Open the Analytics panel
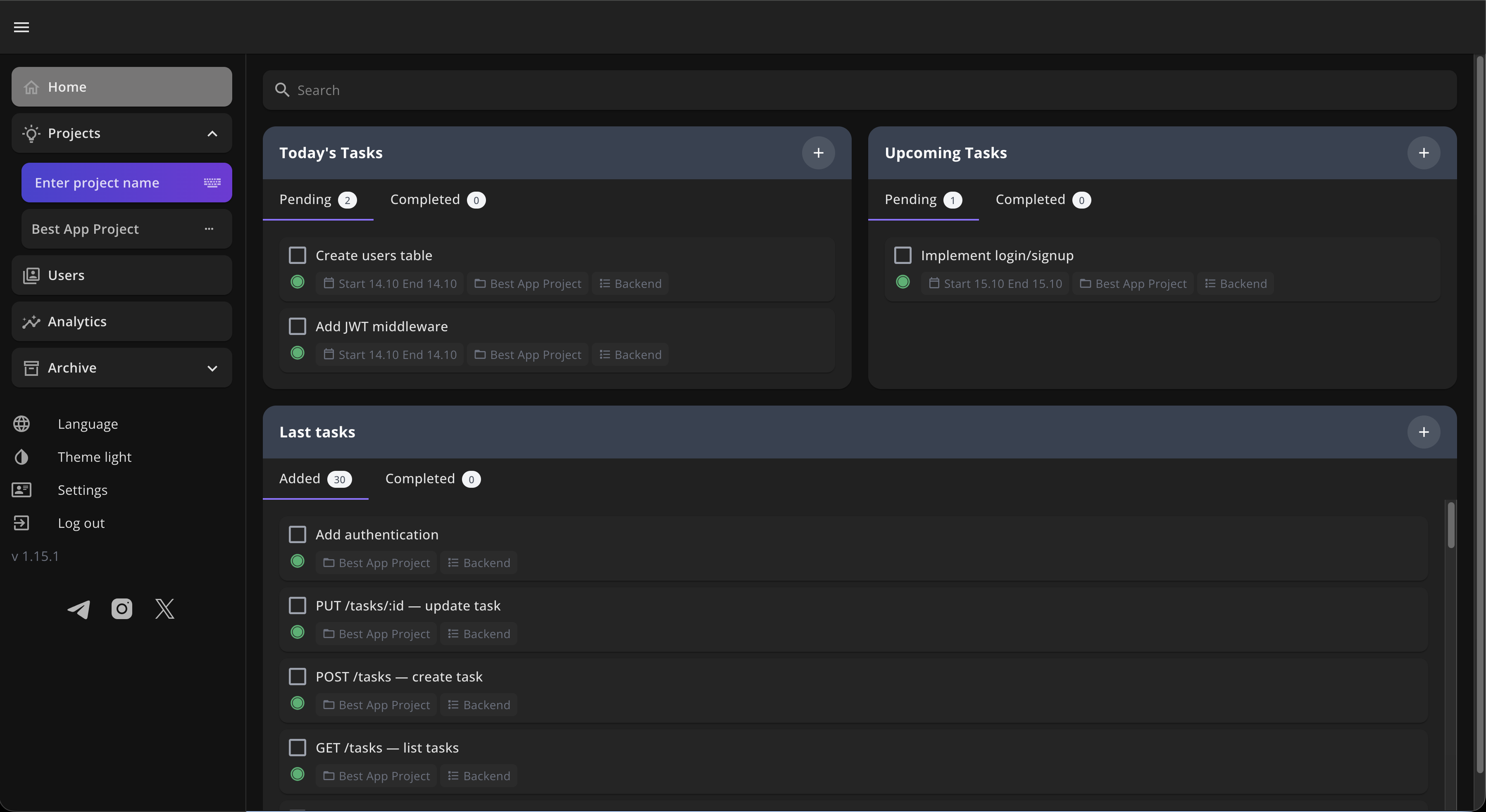The height and width of the screenshot is (812, 1486). (x=77, y=321)
